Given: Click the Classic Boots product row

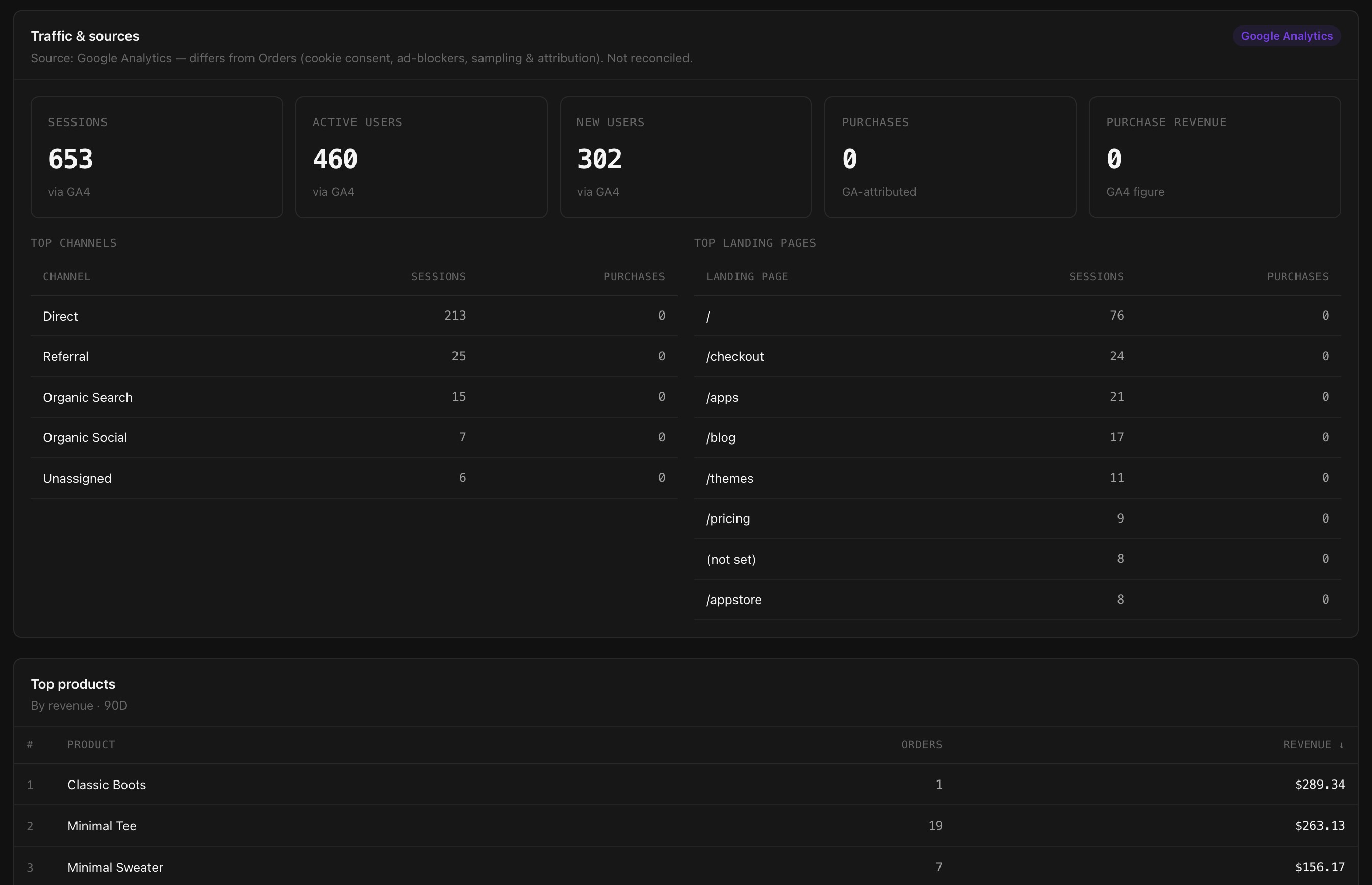Looking at the screenshot, I should tap(685, 785).
